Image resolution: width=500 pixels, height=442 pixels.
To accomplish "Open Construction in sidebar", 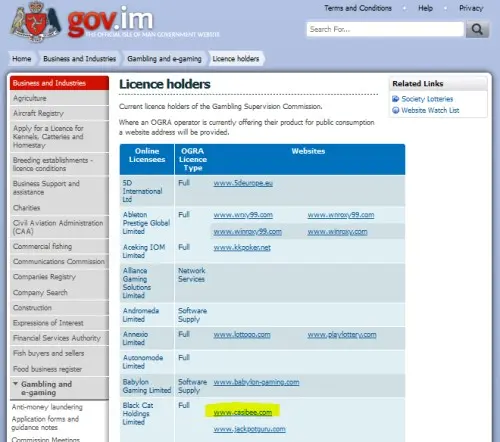I will 59,307.
